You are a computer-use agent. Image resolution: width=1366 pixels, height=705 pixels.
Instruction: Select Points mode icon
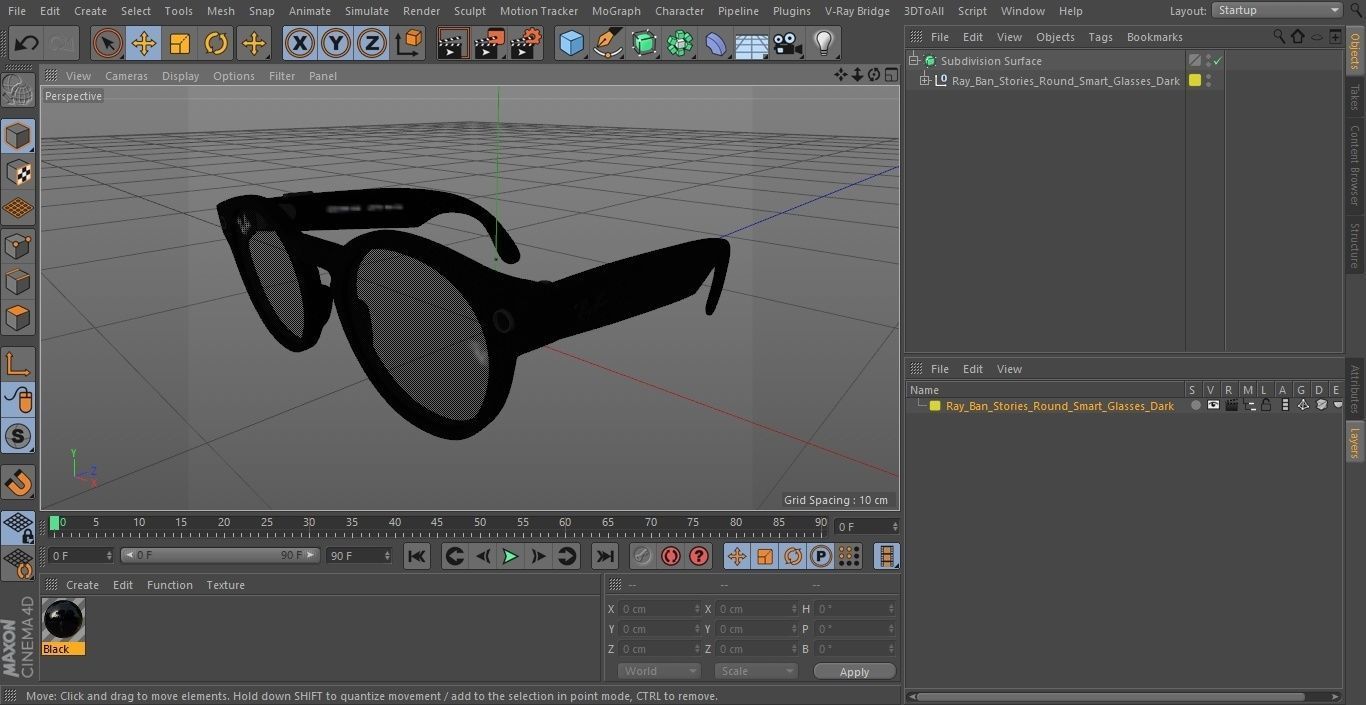tap(18, 246)
